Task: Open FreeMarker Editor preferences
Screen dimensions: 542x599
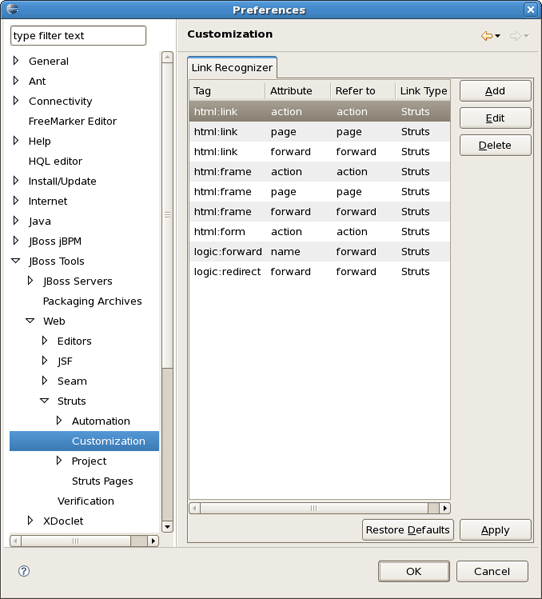Action: [72, 121]
